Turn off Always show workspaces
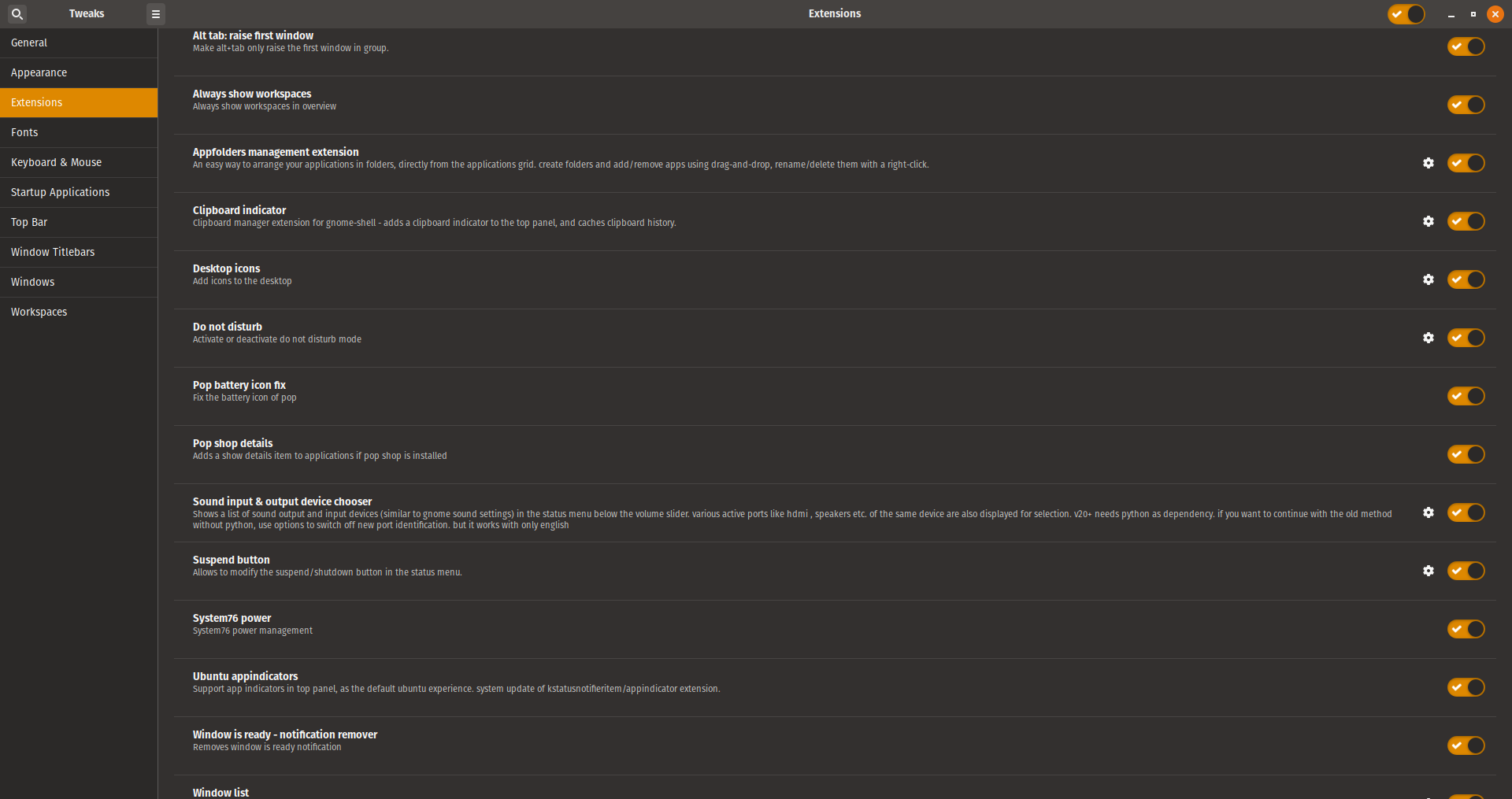Viewport: 1512px width, 799px height. click(1466, 105)
